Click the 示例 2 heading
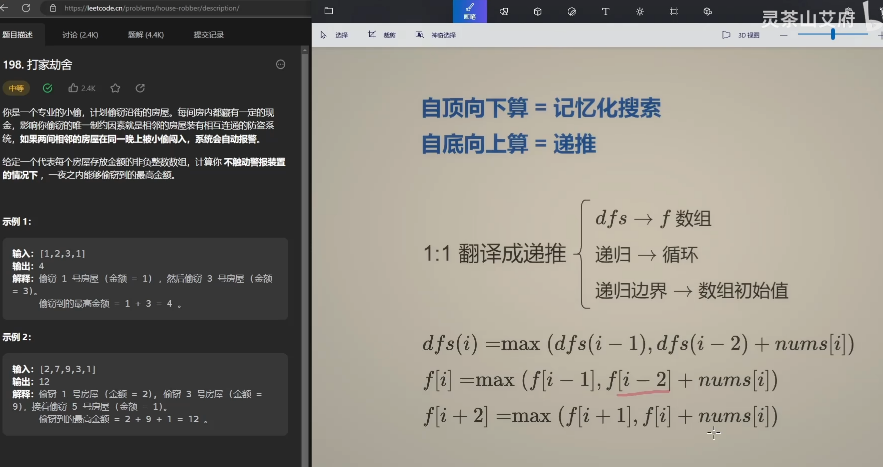The image size is (883, 467). pyautogui.click(x=17, y=337)
